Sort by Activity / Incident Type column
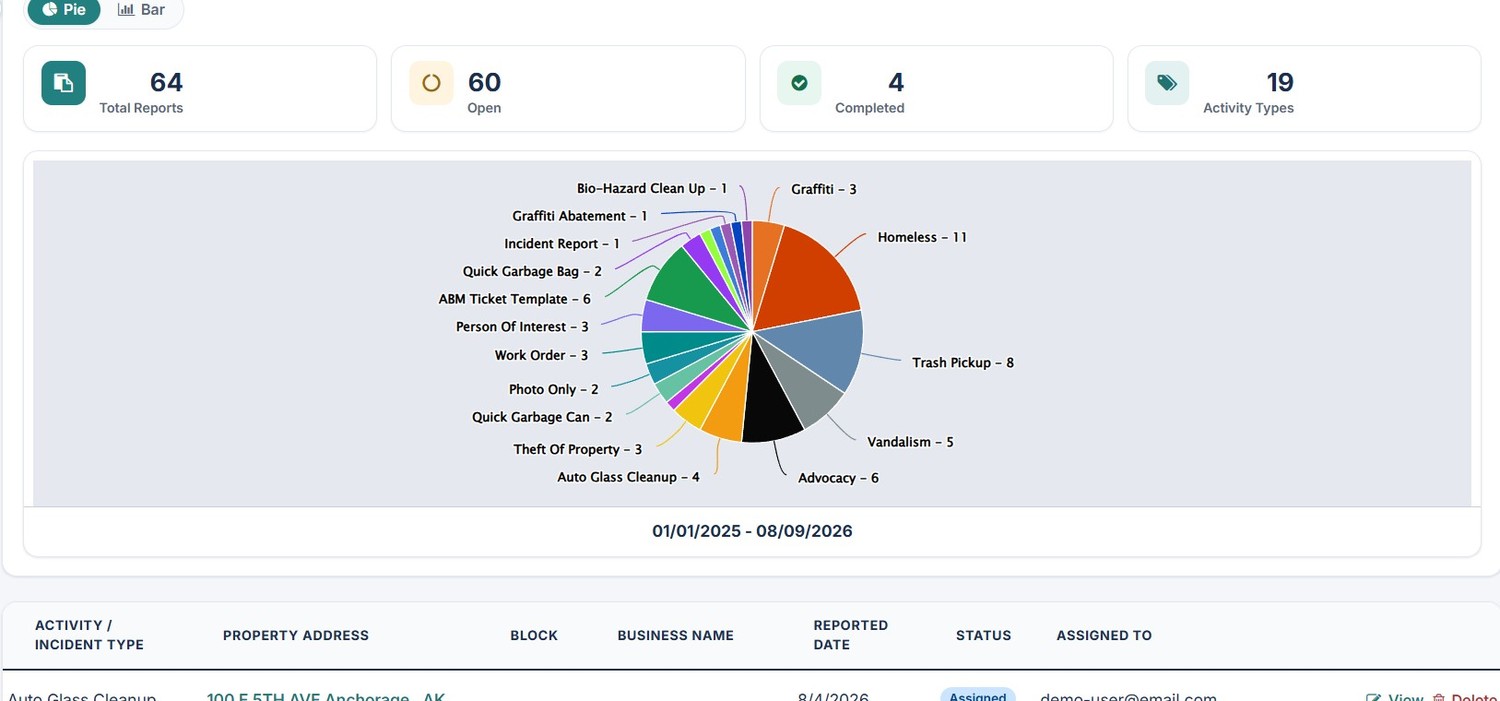This screenshot has height=701, width=1500. coord(89,635)
